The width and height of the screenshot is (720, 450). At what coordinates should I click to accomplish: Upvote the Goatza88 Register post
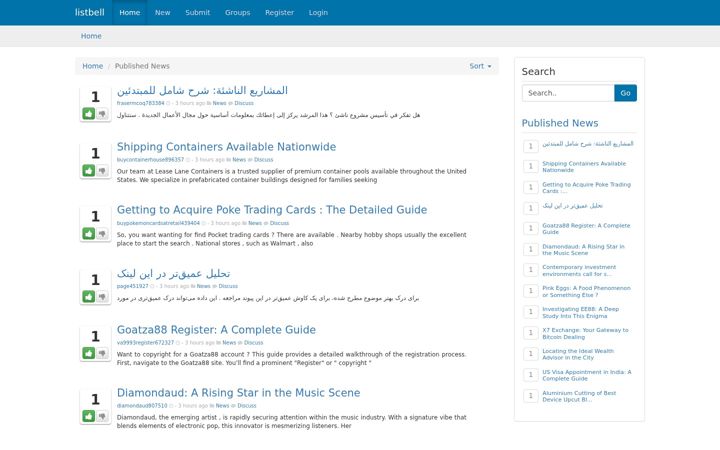click(89, 353)
